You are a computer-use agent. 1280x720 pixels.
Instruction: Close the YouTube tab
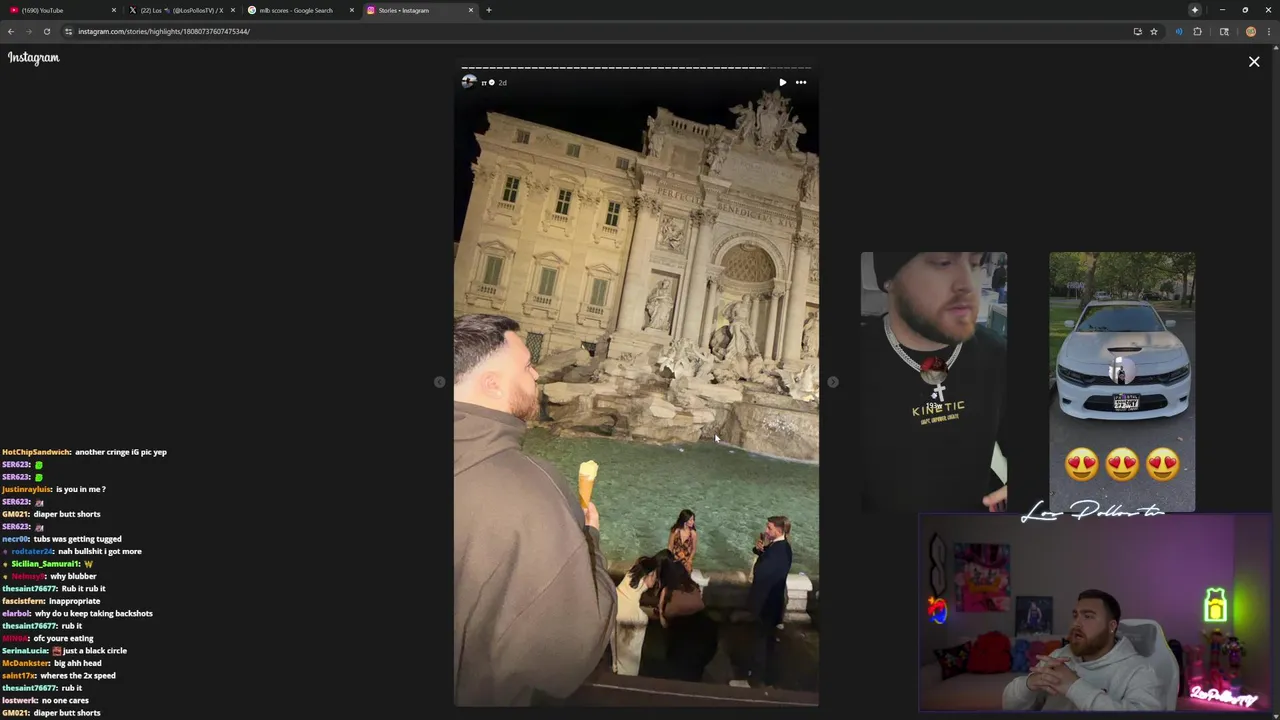[x=113, y=10]
